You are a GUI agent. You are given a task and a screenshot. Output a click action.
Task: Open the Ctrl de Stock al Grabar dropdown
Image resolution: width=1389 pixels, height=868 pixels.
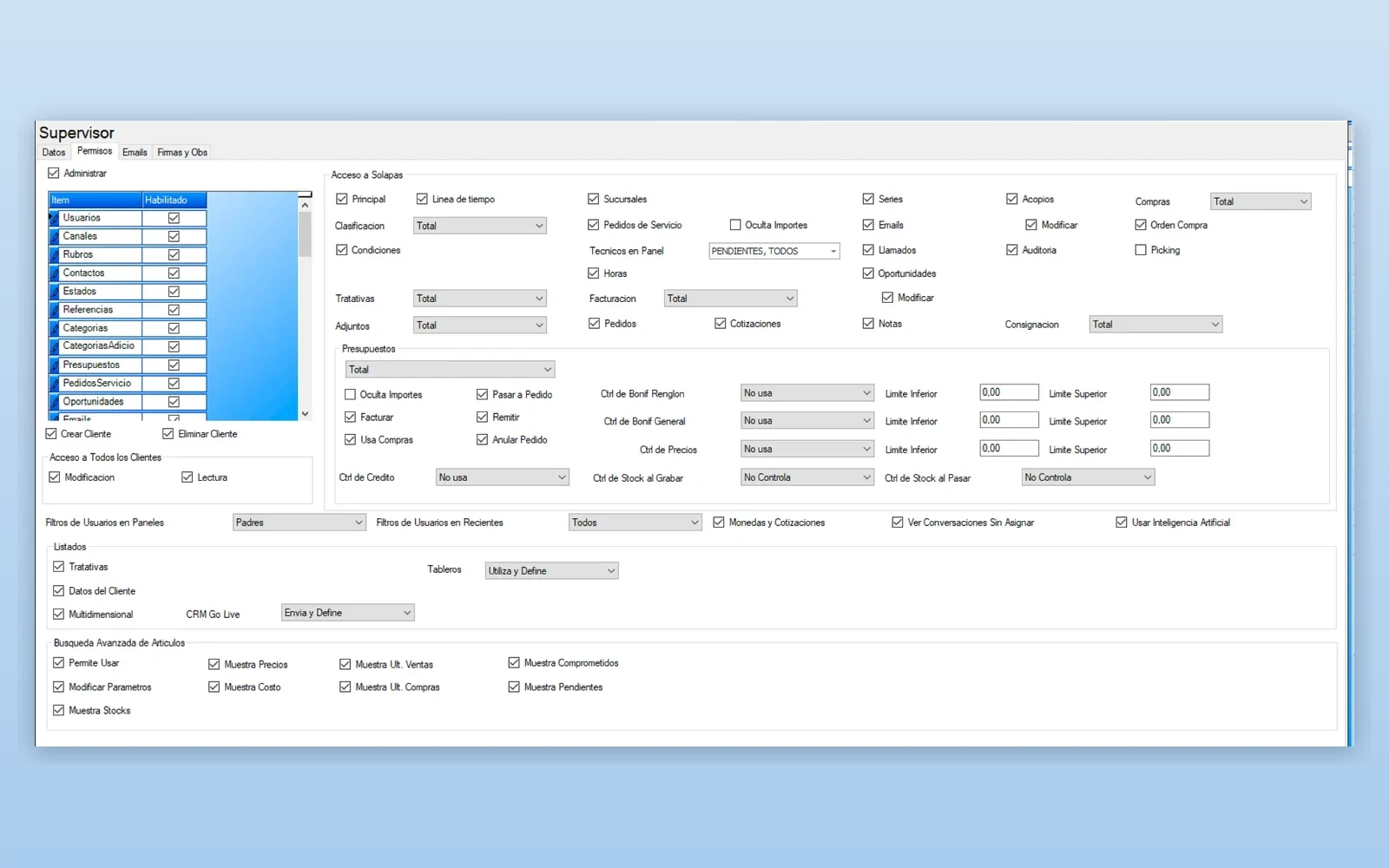coord(807,477)
